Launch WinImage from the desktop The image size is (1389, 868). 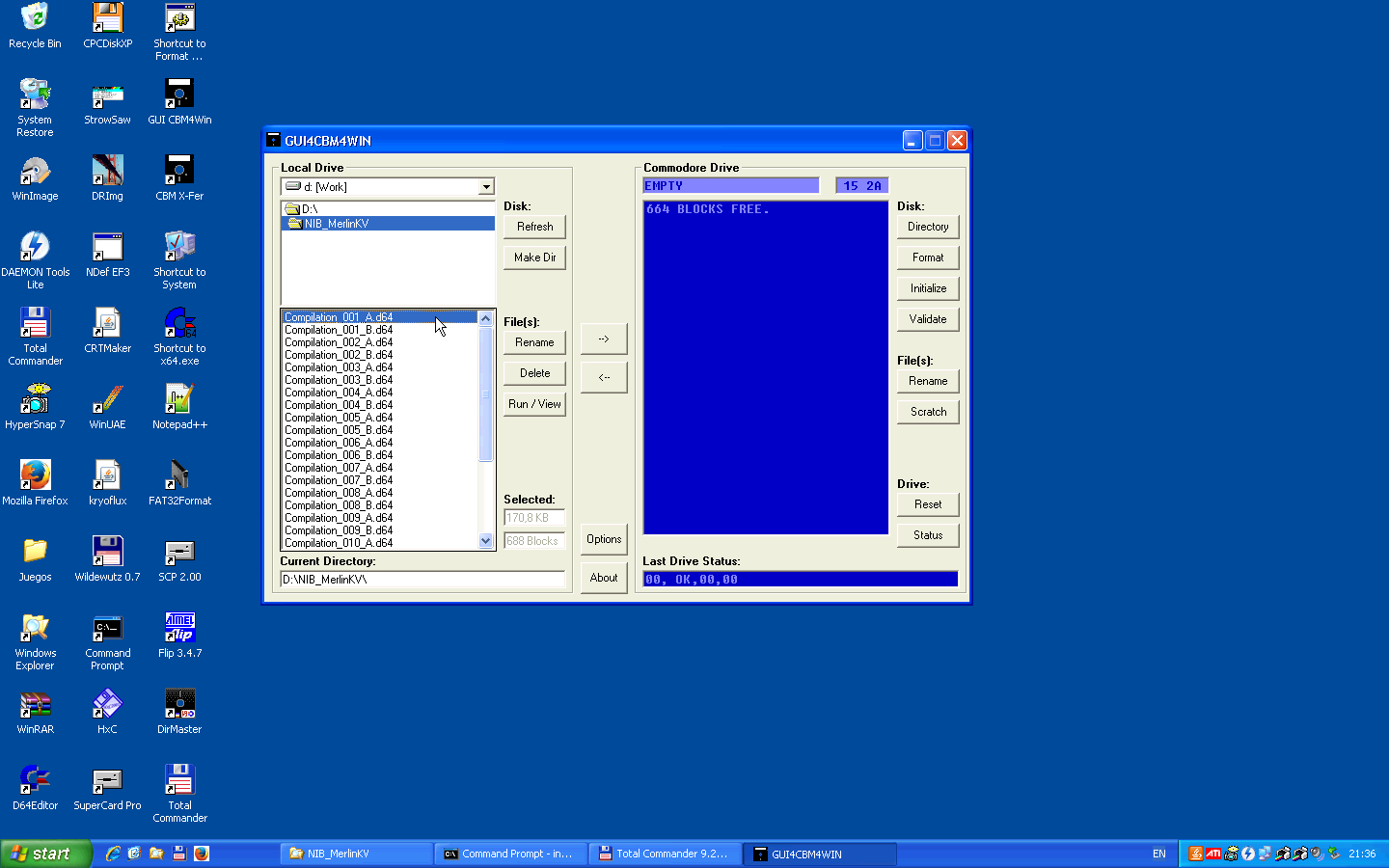(35, 178)
